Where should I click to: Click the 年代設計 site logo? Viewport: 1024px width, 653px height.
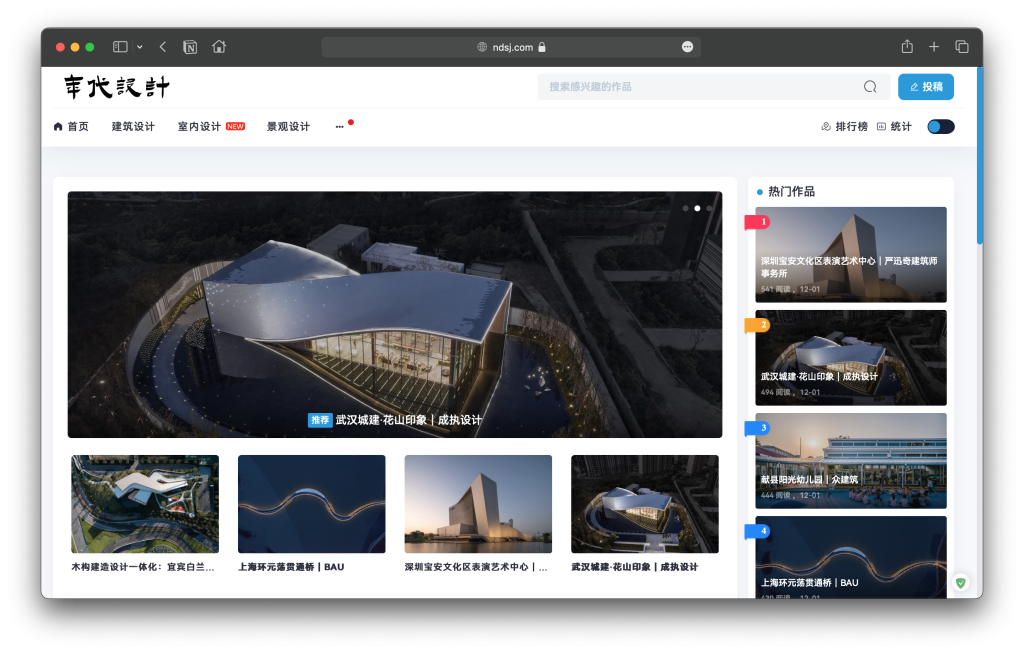(117, 87)
